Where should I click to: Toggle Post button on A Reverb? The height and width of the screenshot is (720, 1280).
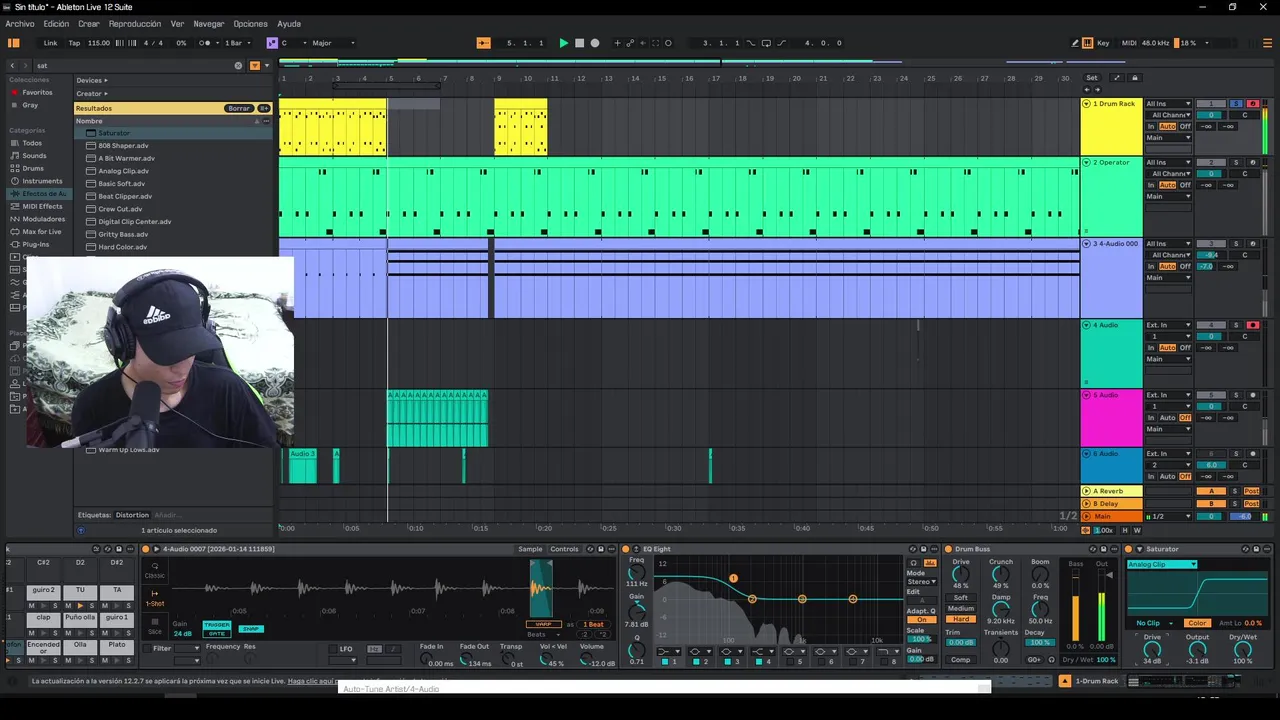click(x=1252, y=491)
